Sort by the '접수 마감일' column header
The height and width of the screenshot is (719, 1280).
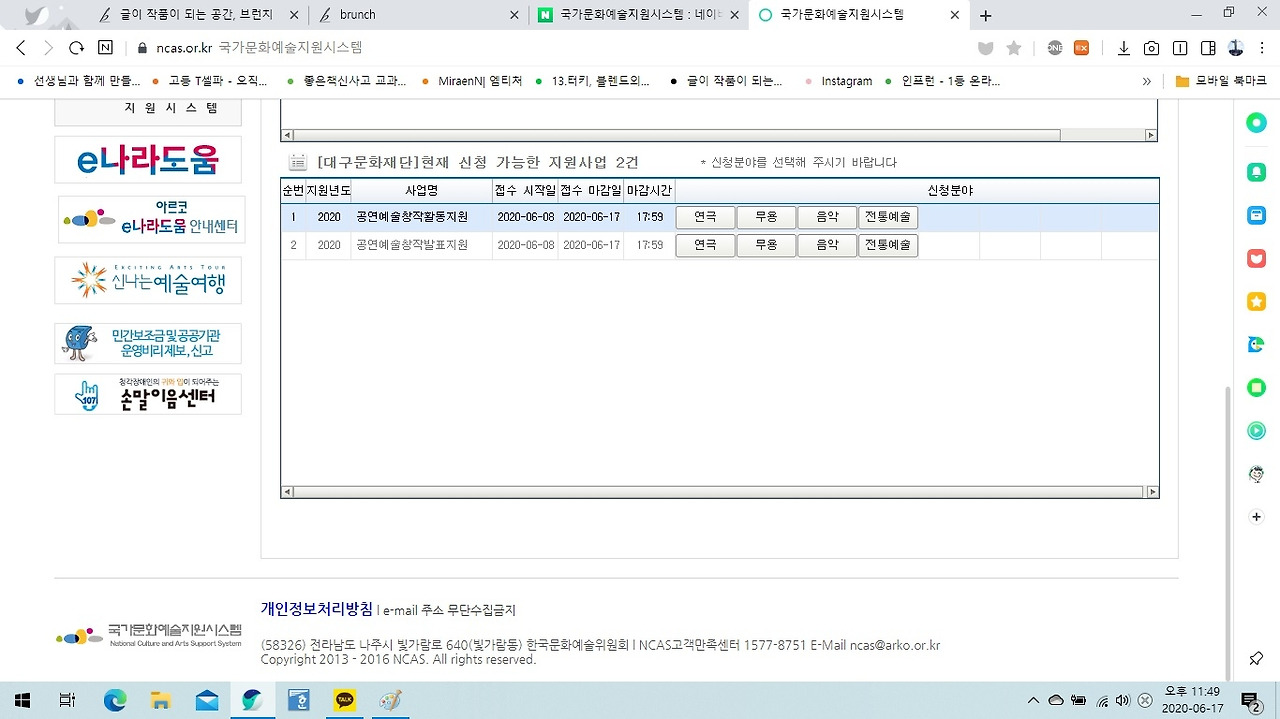tap(590, 190)
